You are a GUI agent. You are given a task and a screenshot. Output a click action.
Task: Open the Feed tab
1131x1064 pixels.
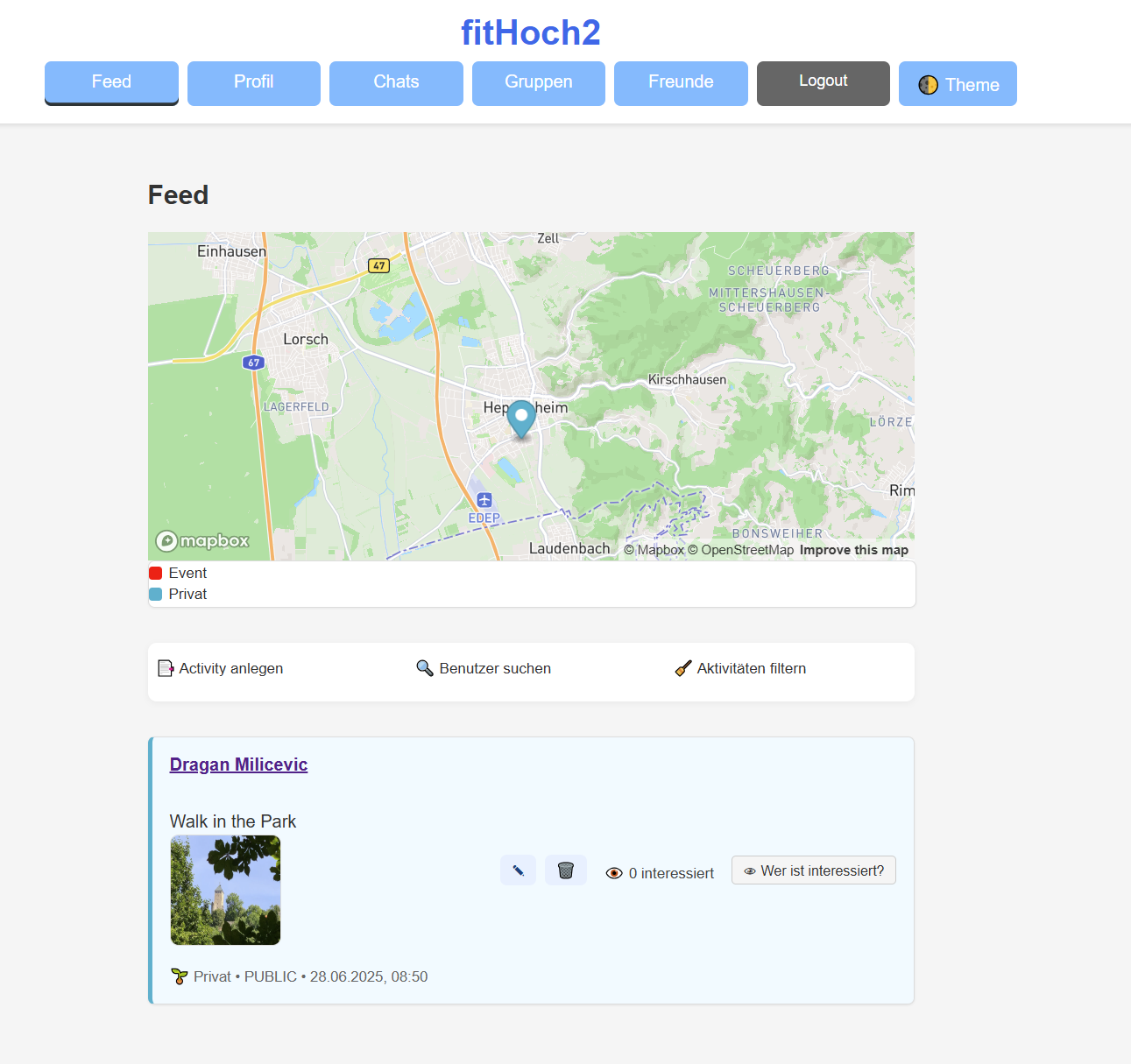111,83
